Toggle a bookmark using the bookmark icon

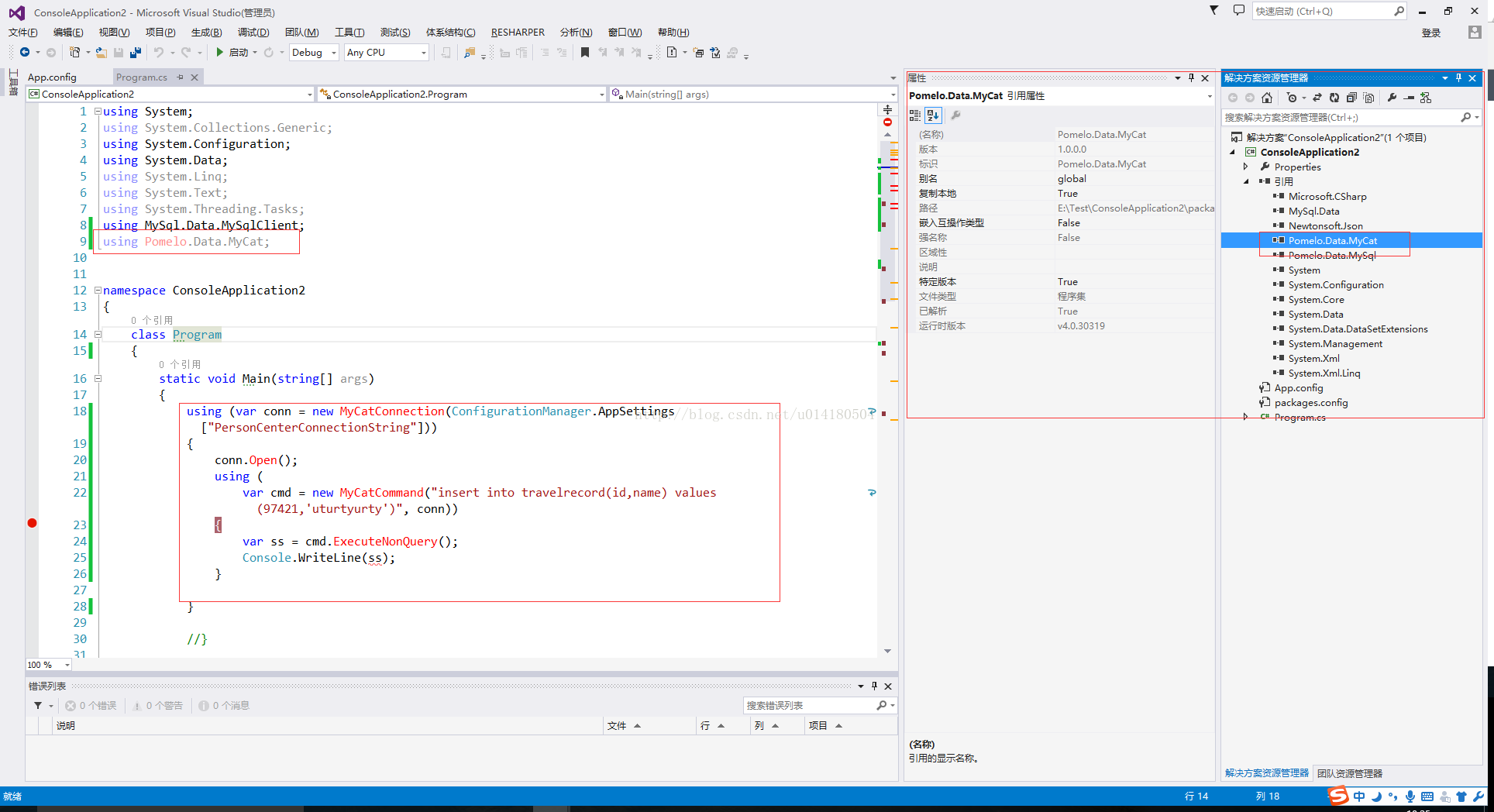[x=585, y=52]
